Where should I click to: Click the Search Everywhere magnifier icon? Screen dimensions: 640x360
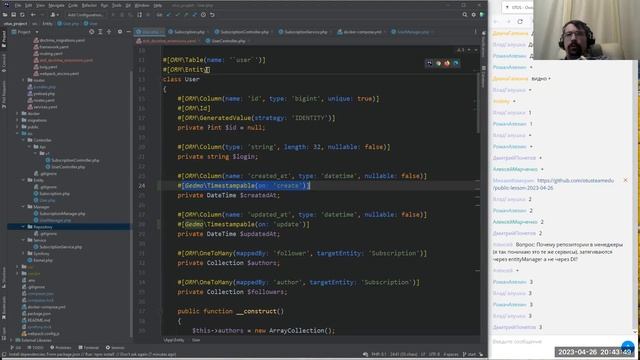click(x=464, y=15)
